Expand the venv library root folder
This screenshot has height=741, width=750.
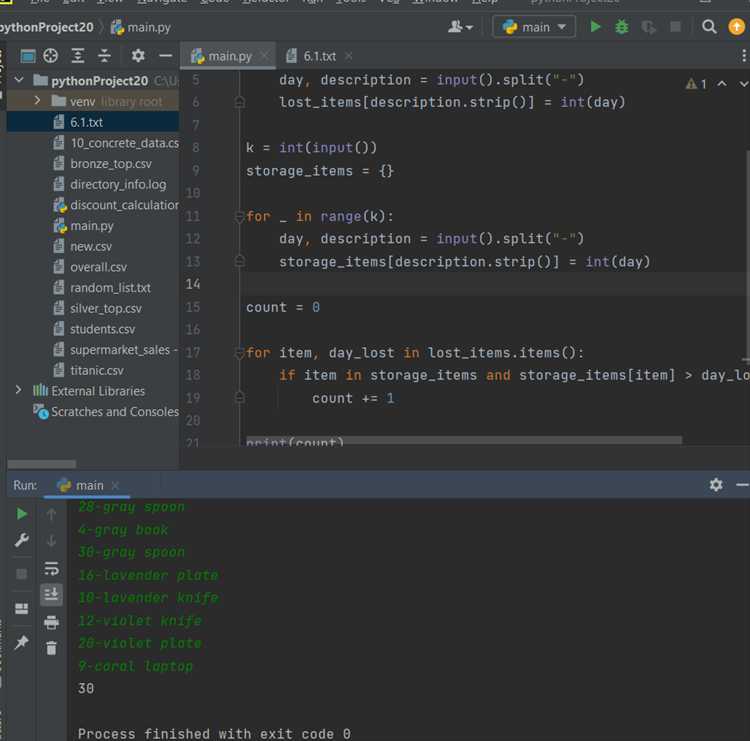pos(37,100)
